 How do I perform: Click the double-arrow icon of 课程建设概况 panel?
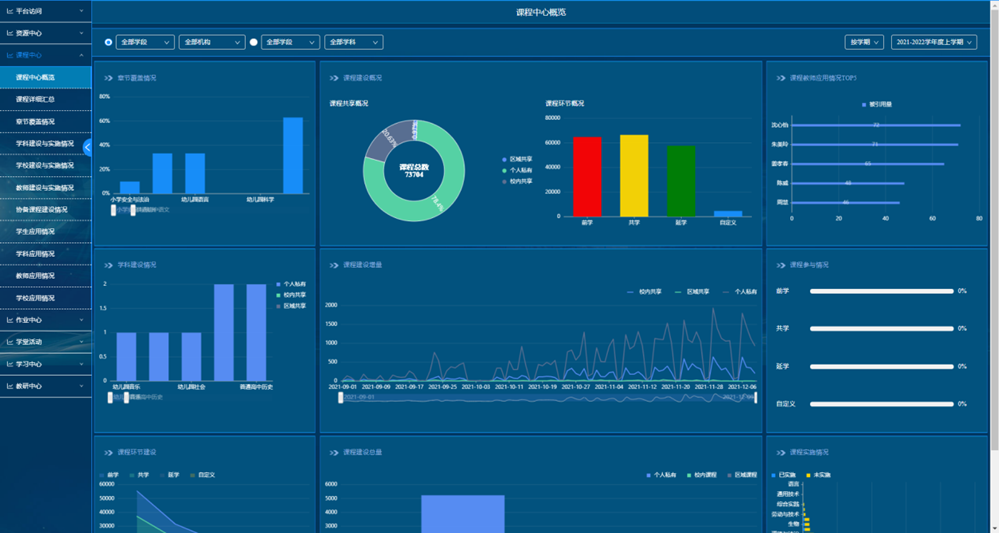[x=334, y=78]
